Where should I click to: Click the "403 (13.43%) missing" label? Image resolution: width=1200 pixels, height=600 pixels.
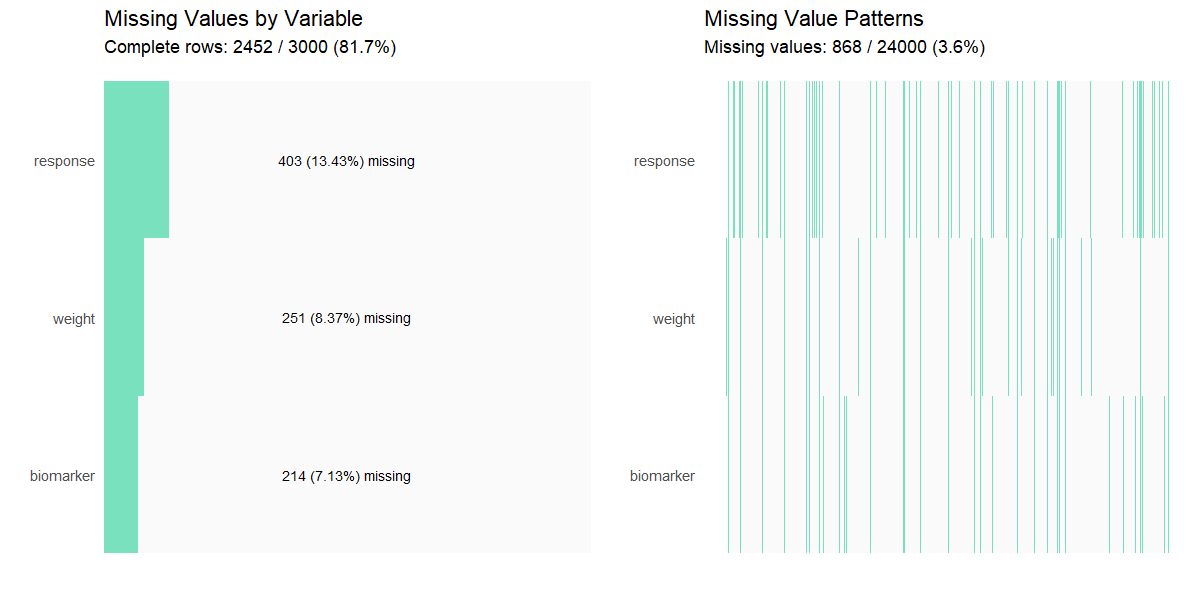[346, 161]
